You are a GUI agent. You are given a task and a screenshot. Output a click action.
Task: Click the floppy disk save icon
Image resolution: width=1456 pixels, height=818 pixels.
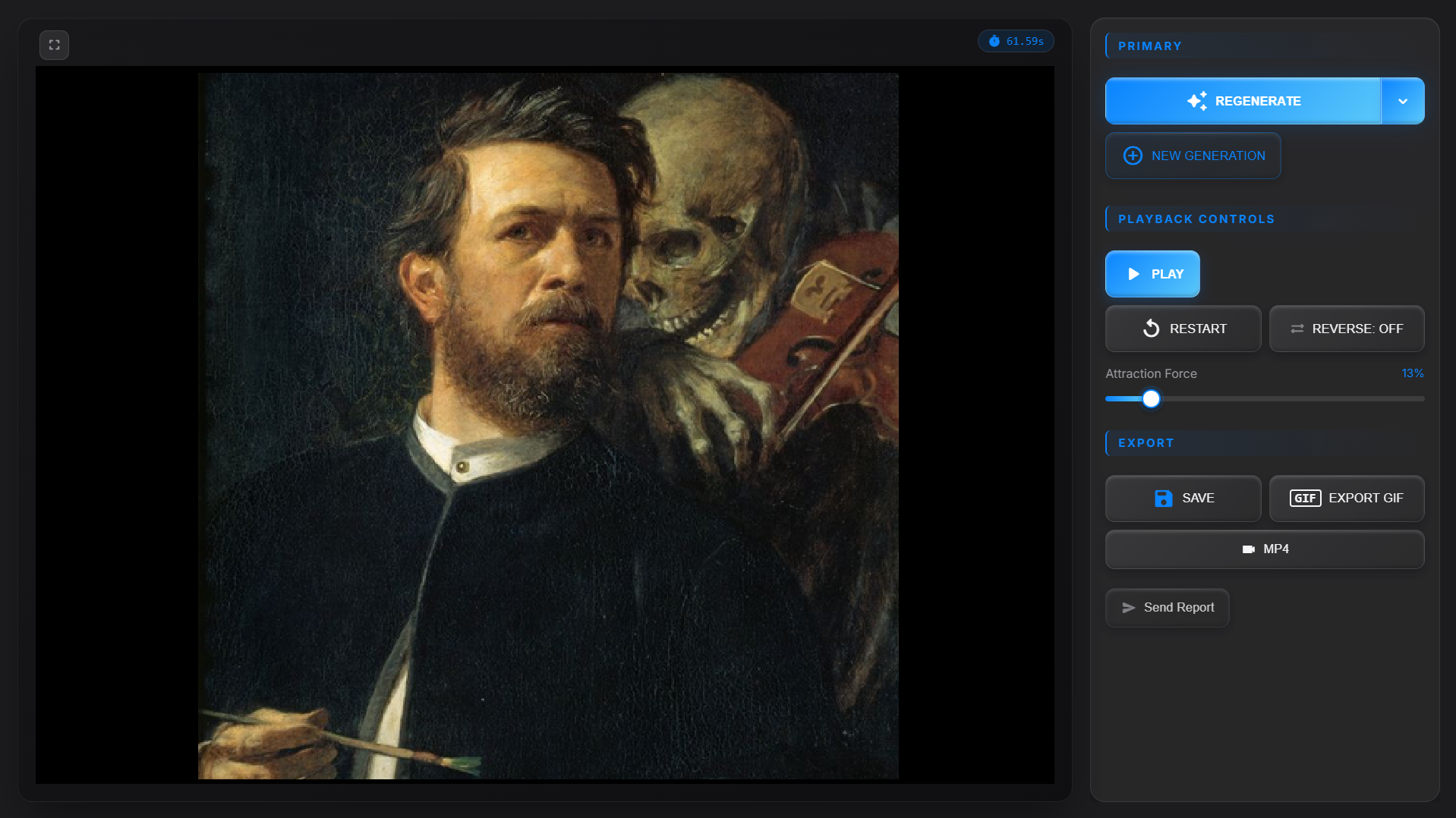point(1163,499)
